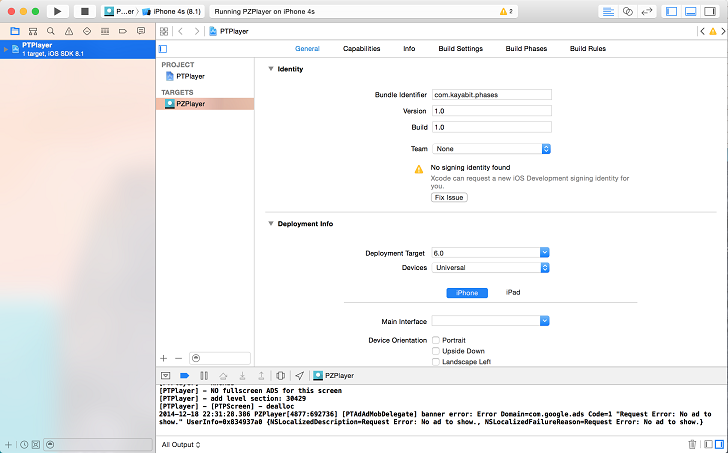This screenshot has height=453, width=728.
Task: Clear the console with trash icon
Action: coord(692,444)
